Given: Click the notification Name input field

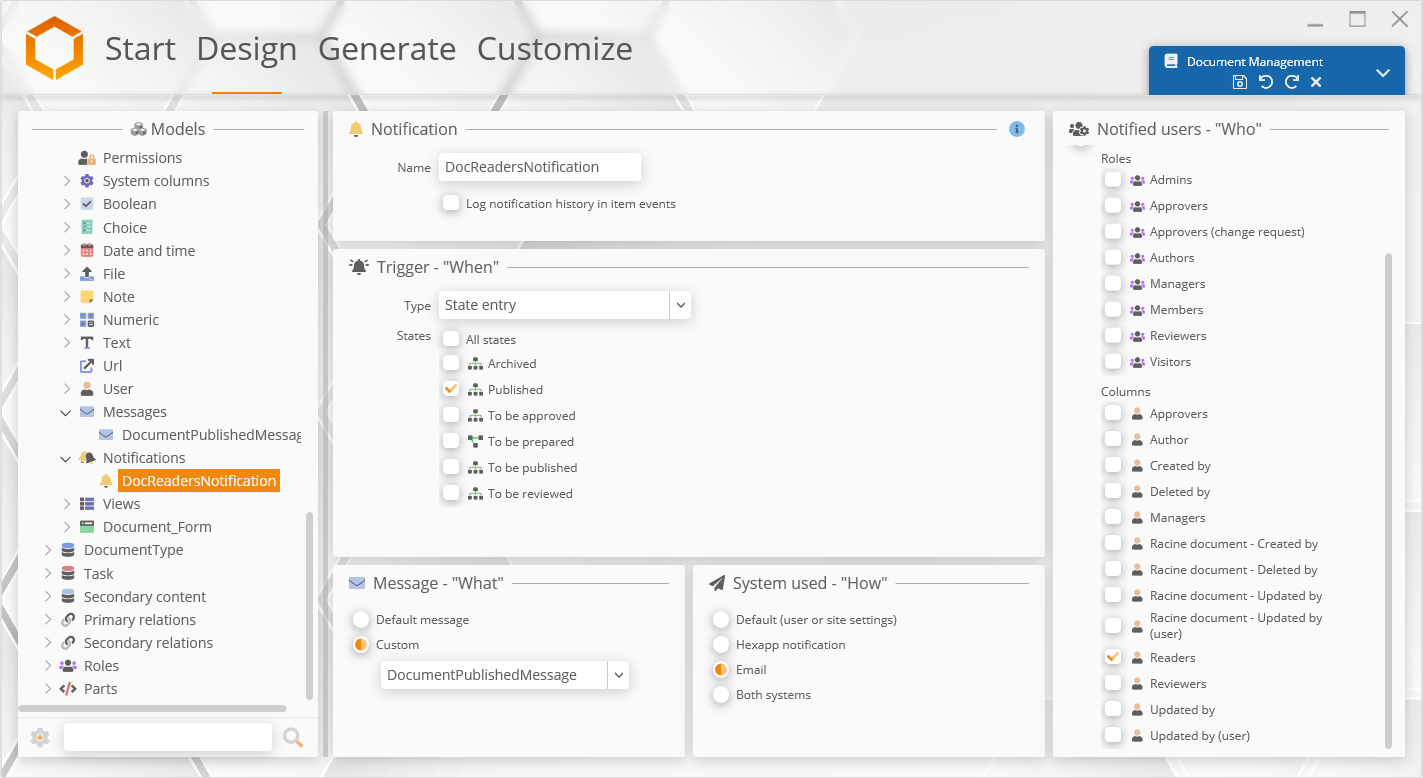Looking at the screenshot, I should tap(539, 167).
